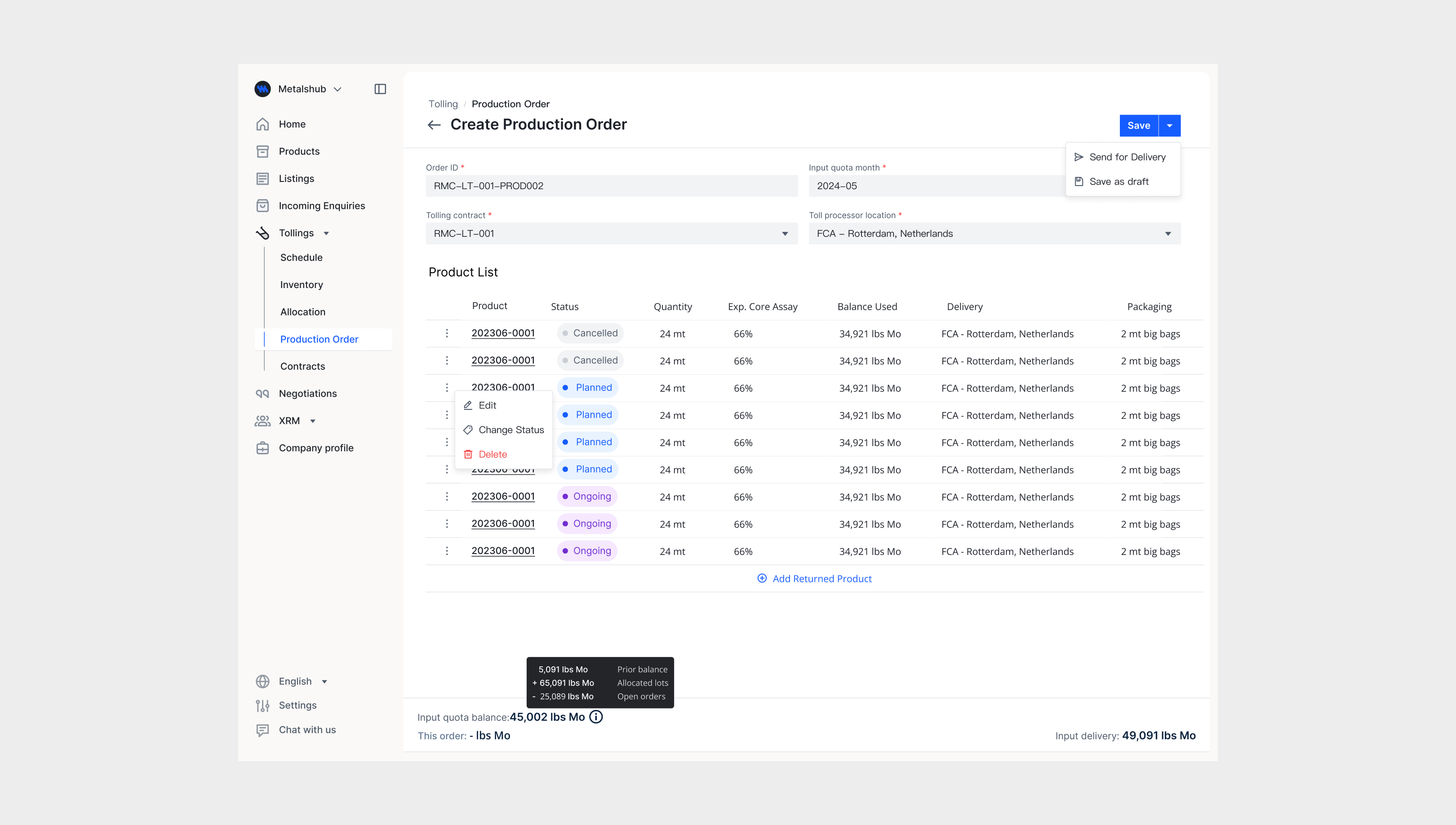Open Company profile via its sidebar icon
This screenshot has width=1456, height=825.
263,448
